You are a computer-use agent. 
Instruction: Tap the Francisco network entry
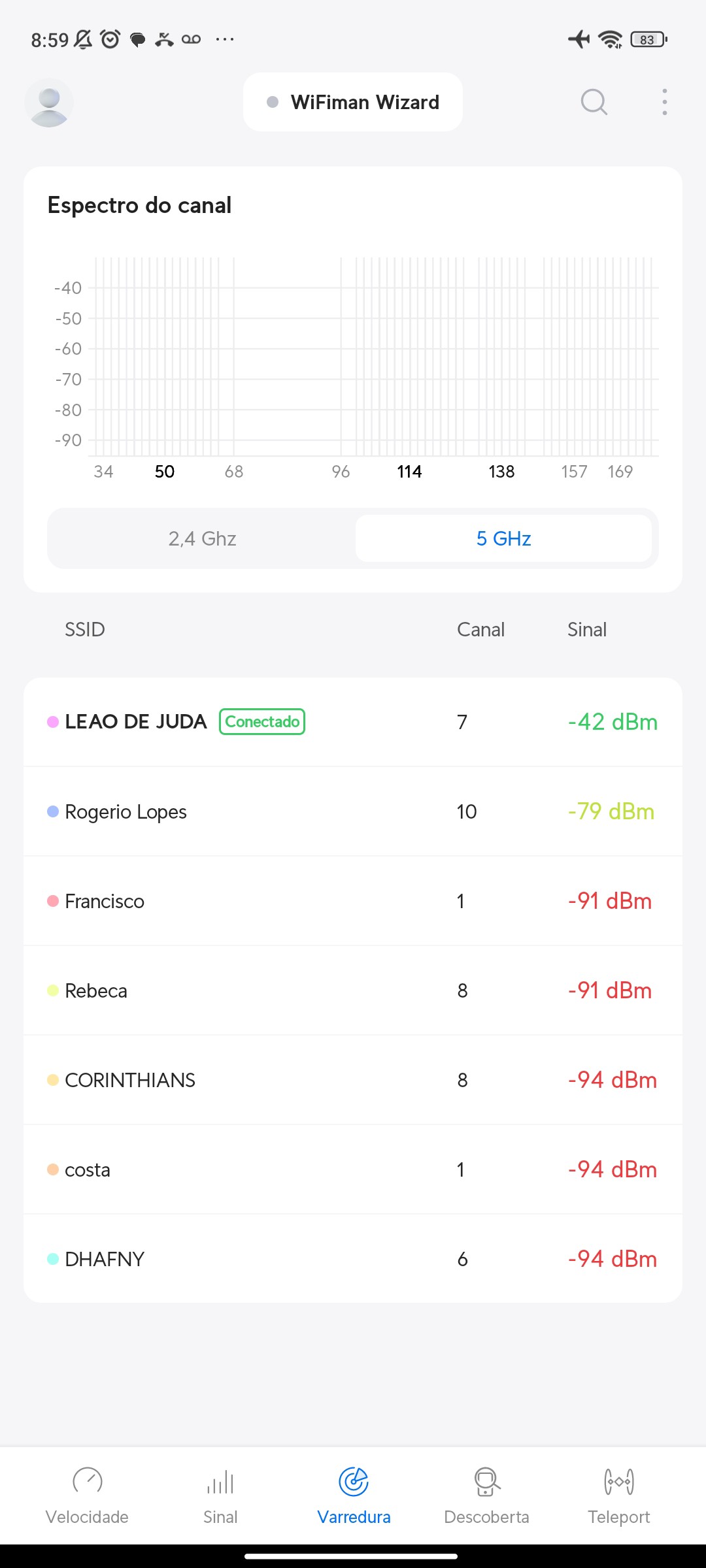click(353, 901)
